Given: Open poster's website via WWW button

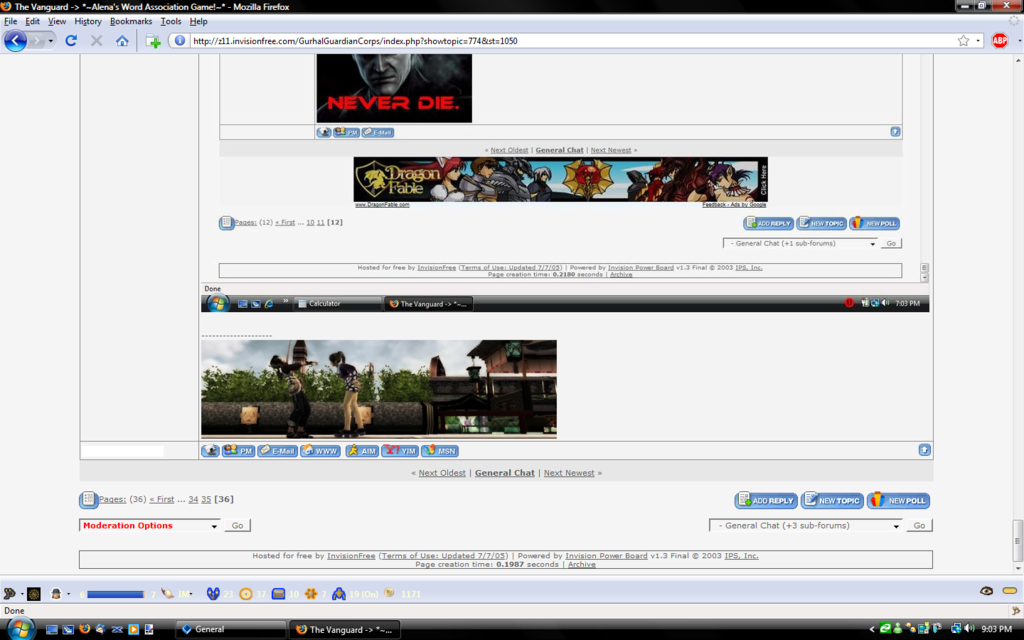Looking at the screenshot, I should tap(321, 451).
